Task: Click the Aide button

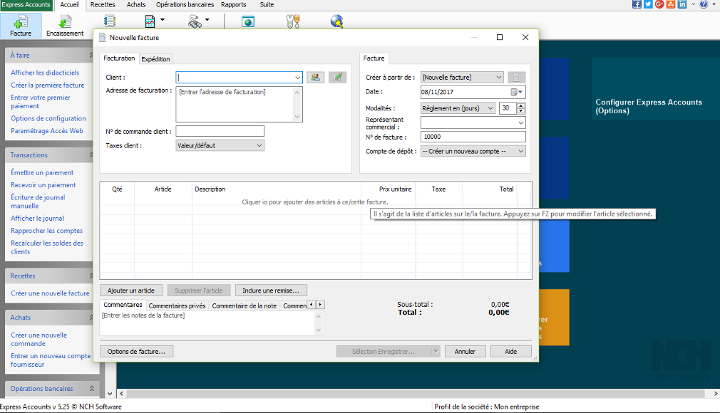Action: pyautogui.click(x=511, y=351)
